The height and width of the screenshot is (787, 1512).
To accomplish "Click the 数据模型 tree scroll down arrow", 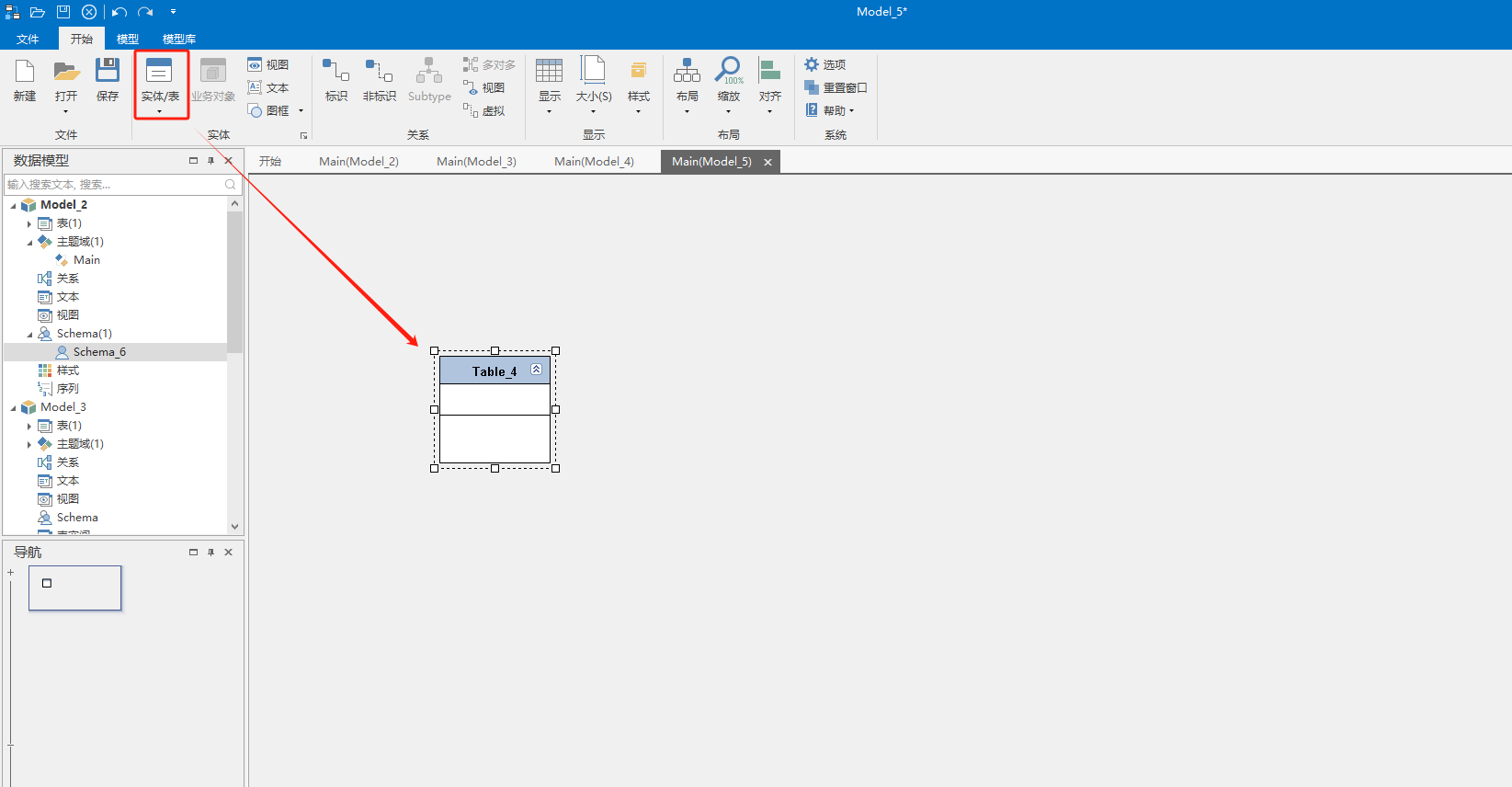I will pyautogui.click(x=235, y=527).
